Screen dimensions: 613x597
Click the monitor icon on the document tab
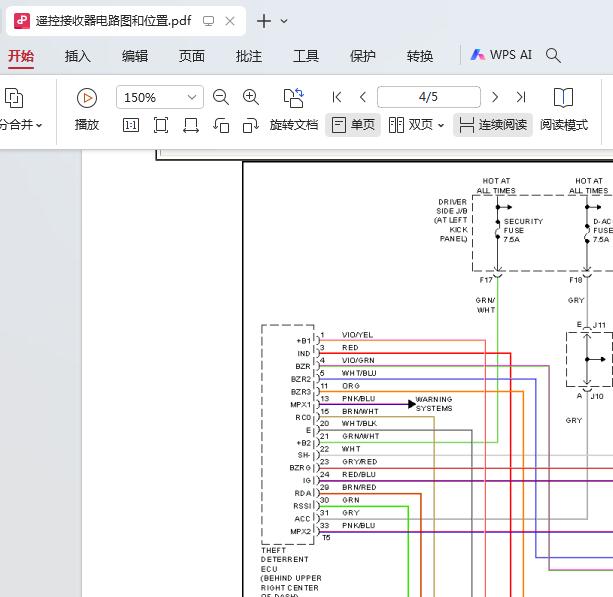coord(208,21)
